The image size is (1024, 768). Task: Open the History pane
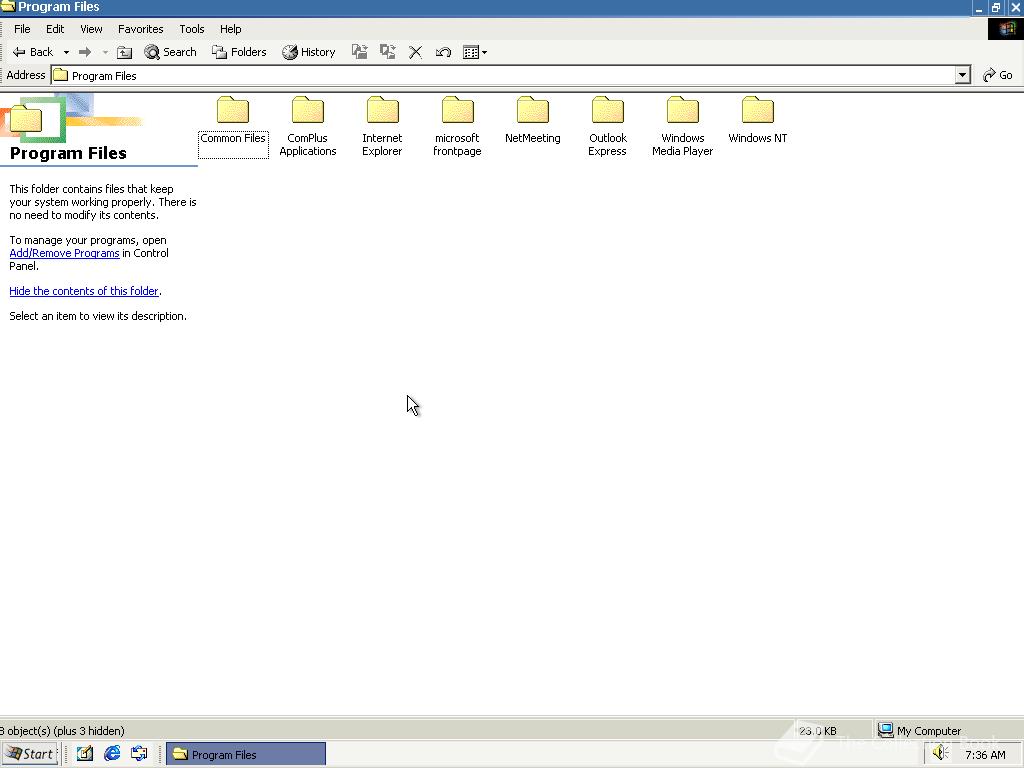308,52
